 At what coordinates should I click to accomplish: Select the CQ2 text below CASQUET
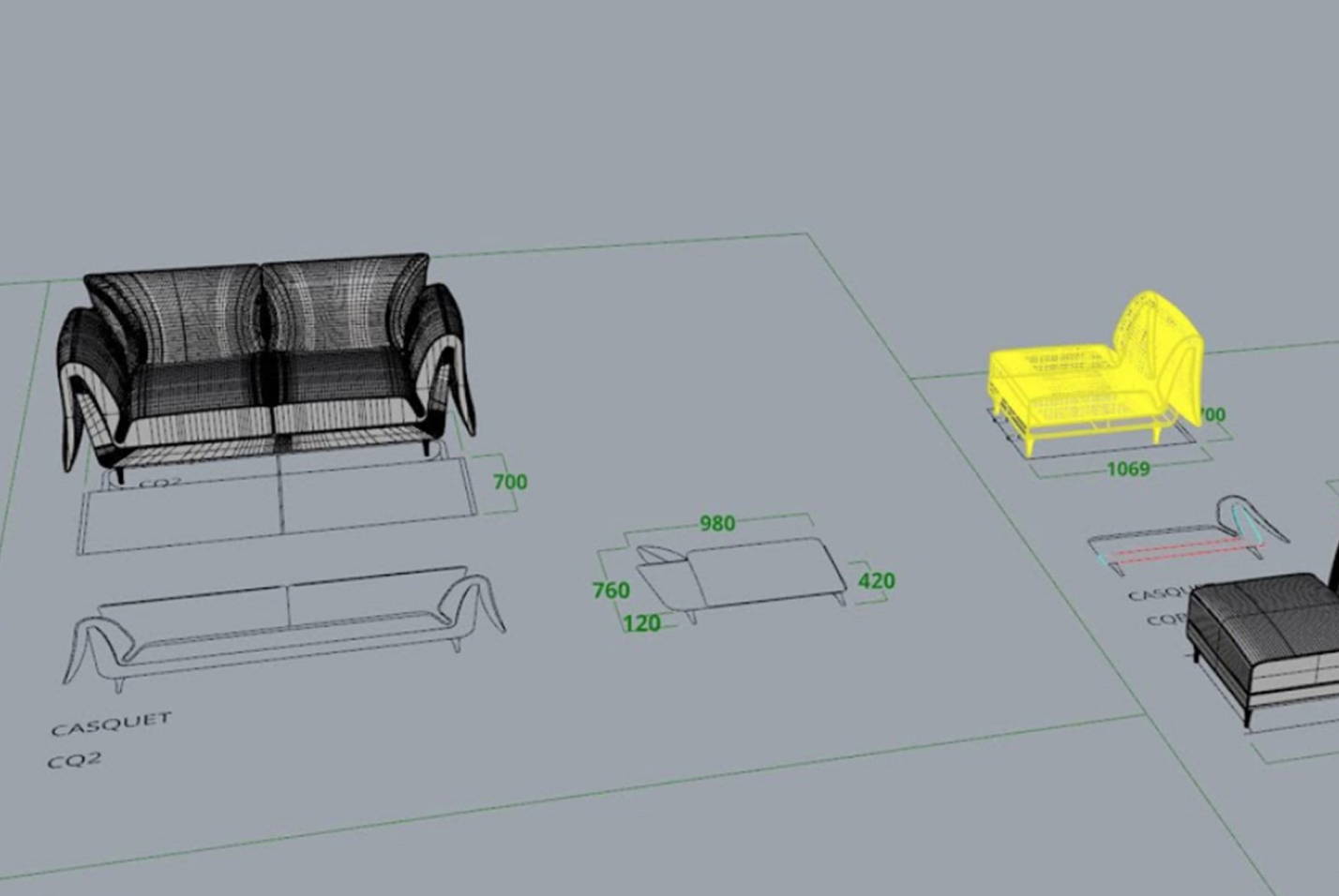pyautogui.click(x=74, y=760)
